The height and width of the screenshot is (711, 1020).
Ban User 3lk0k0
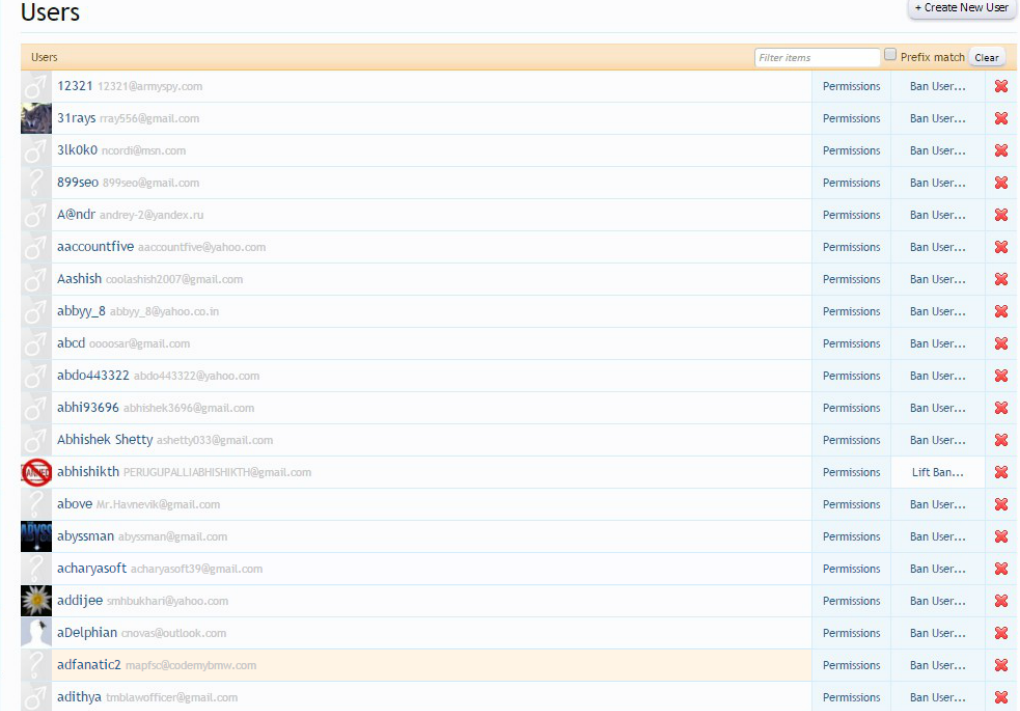point(937,150)
